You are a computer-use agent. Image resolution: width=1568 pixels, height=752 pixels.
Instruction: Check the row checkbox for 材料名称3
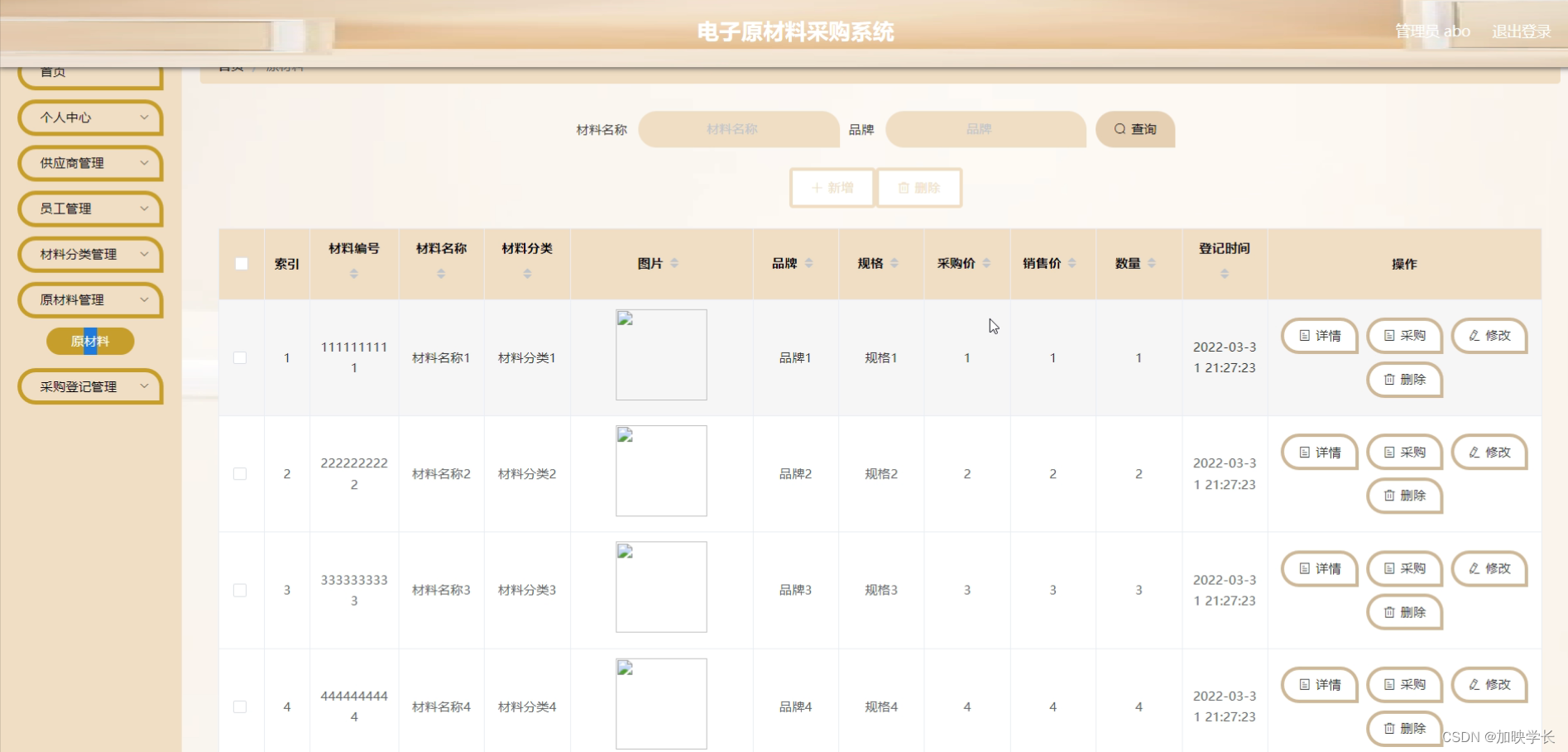[x=241, y=590]
